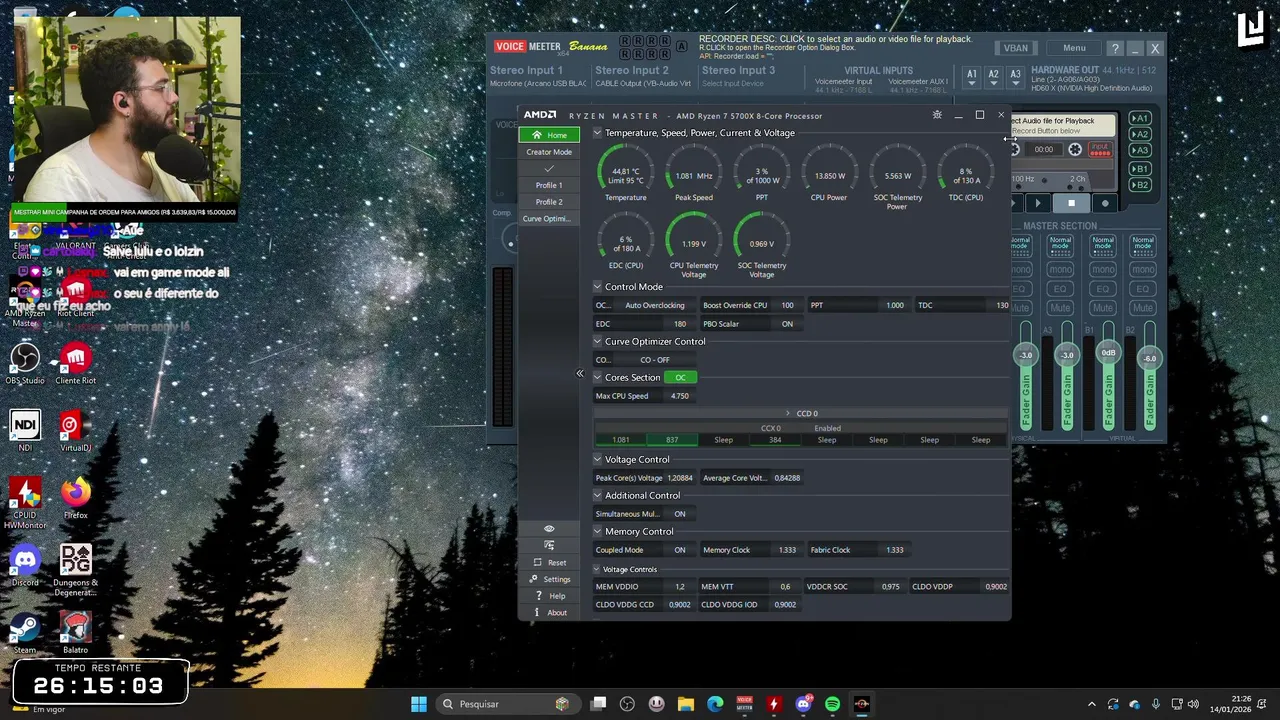
Task: Open Voicemeeter help question mark
Action: coord(1115,49)
